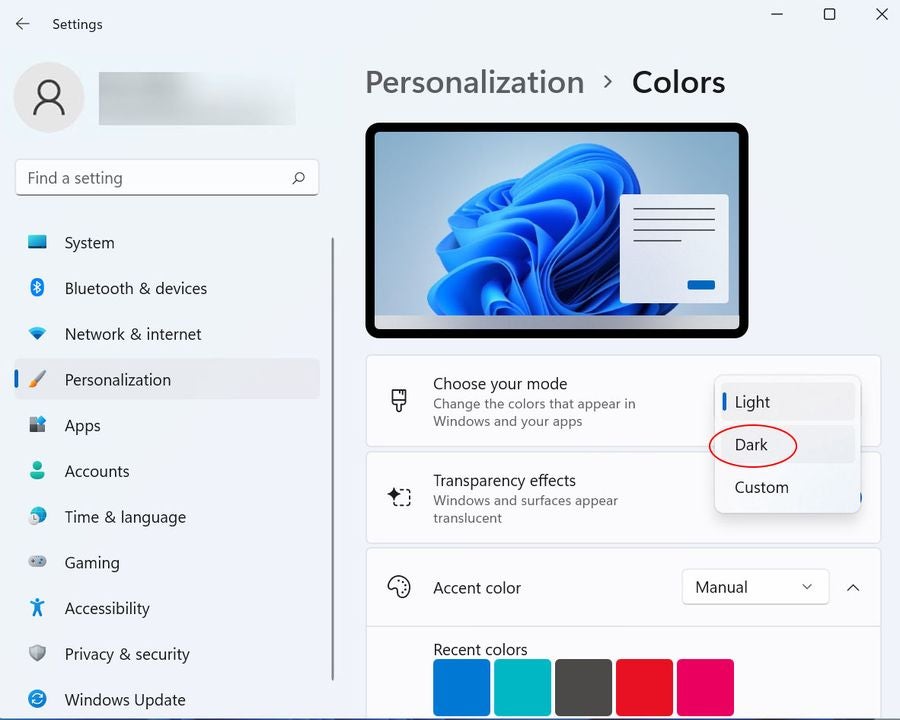This screenshot has height=720, width=900.
Task: Click the back arrow in Settings
Action: (x=22, y=24)
